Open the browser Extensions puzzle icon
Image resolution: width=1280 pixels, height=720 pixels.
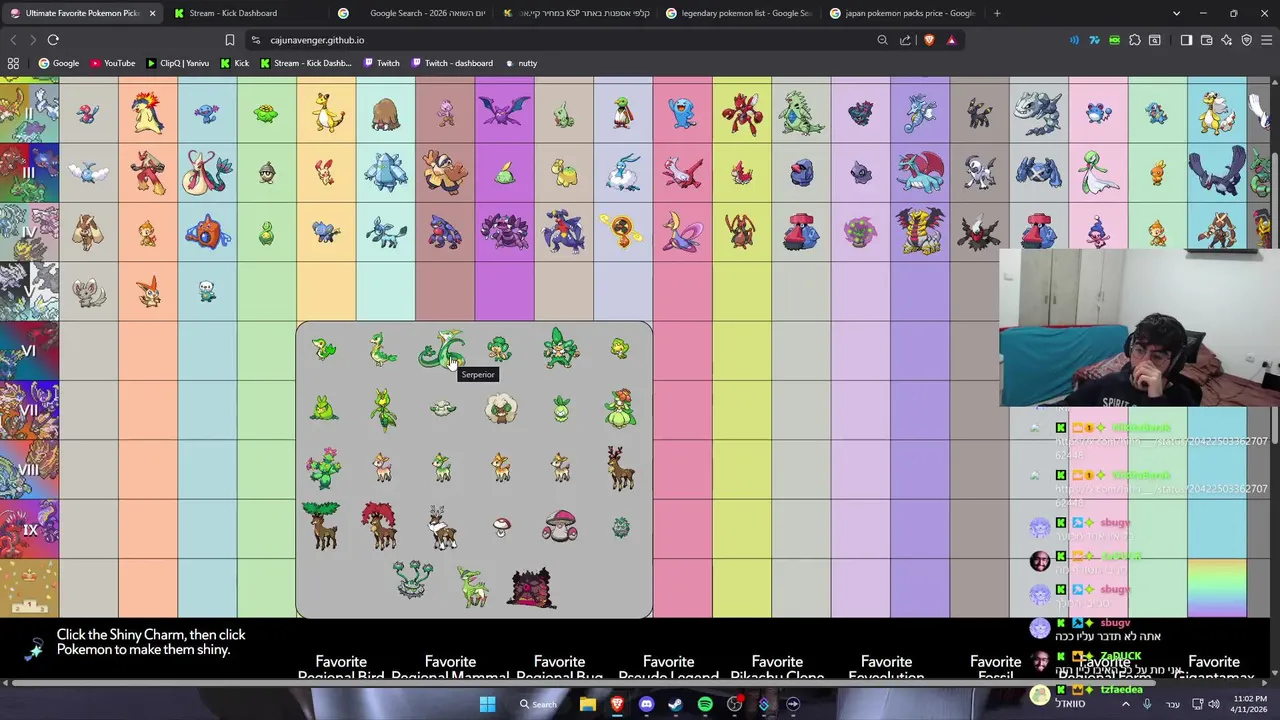pyautogui.click(x=1135, y=40)
